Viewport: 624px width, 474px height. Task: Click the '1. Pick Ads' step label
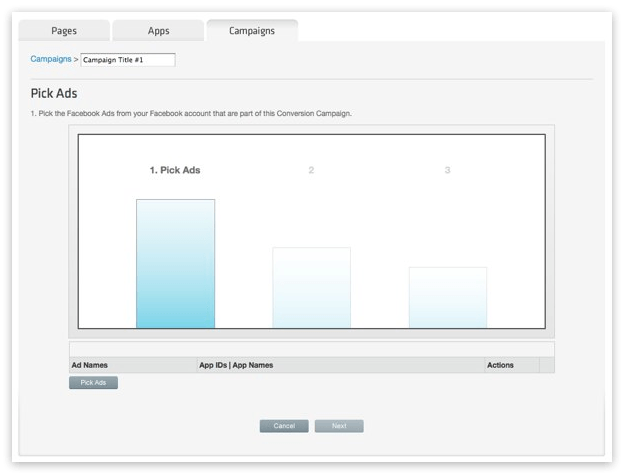pyautogui.click(x=175, y=170)
